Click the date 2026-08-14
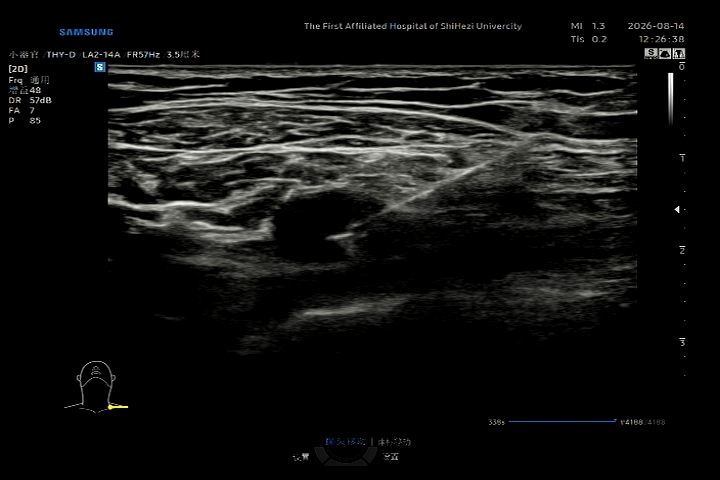The image size is (720, 480). (x=656, y=26)
